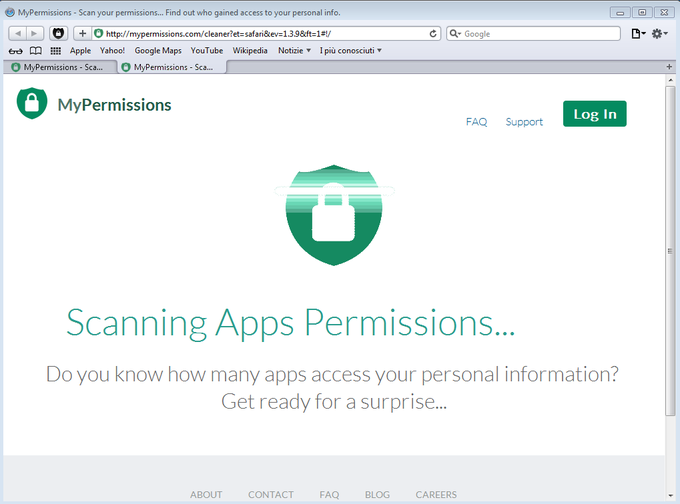Click the Reload page icon in address bar
Screen dimensions: 680x504
[433, 33]
